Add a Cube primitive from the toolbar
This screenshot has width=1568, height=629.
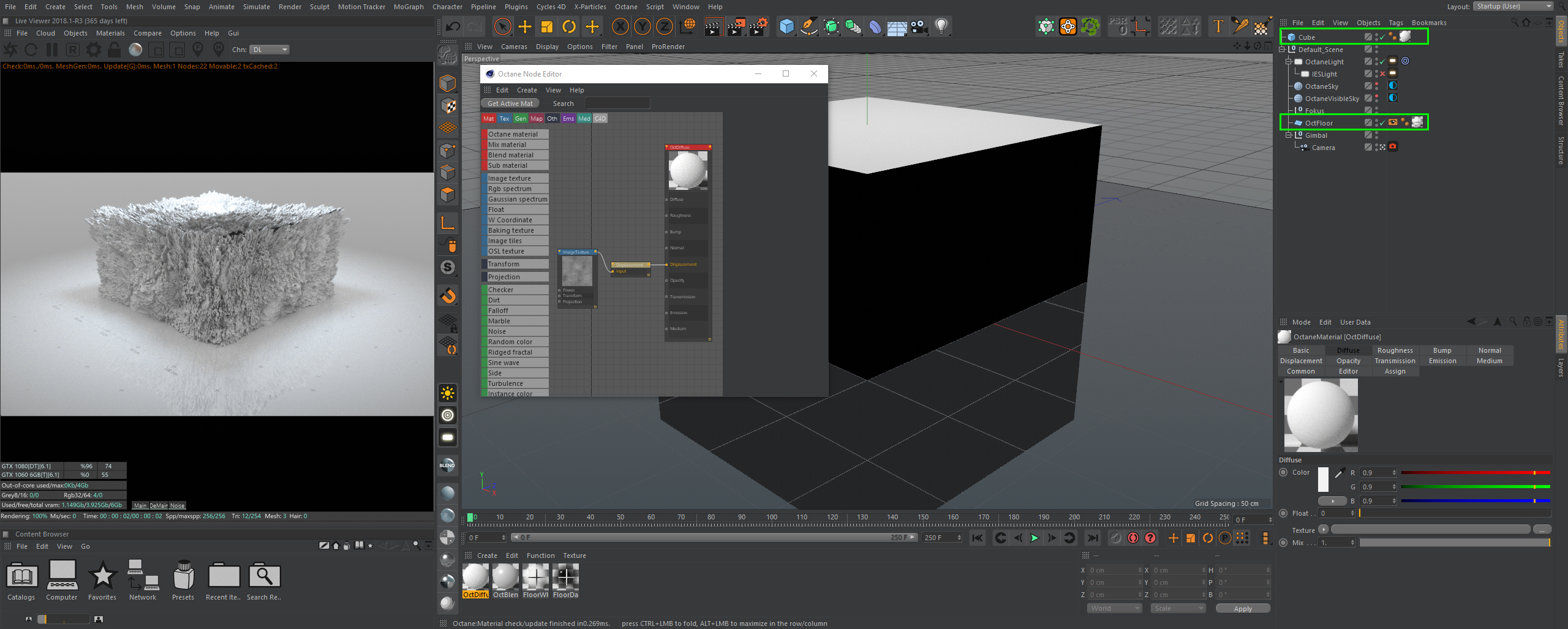786,26
